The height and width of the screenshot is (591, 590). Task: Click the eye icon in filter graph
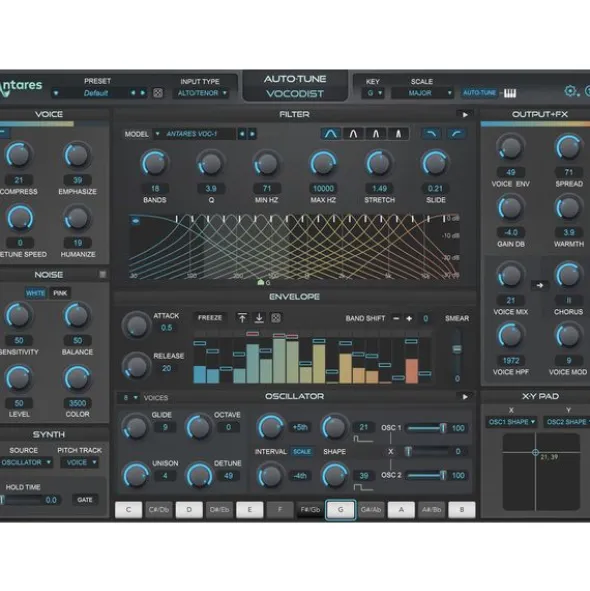click(x=135, y=221)
